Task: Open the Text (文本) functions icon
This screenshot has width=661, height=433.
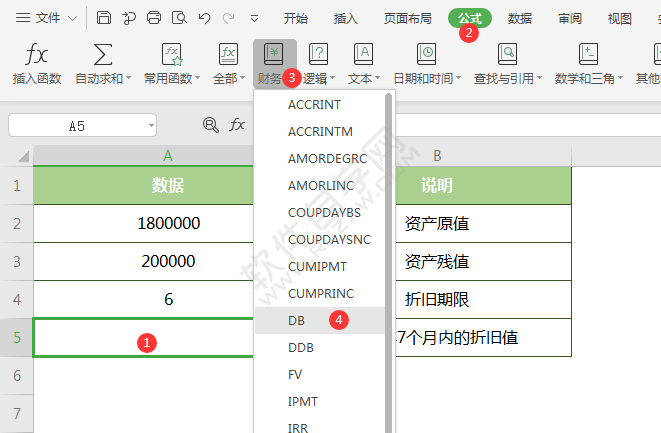Action: (x=363, y=55)
